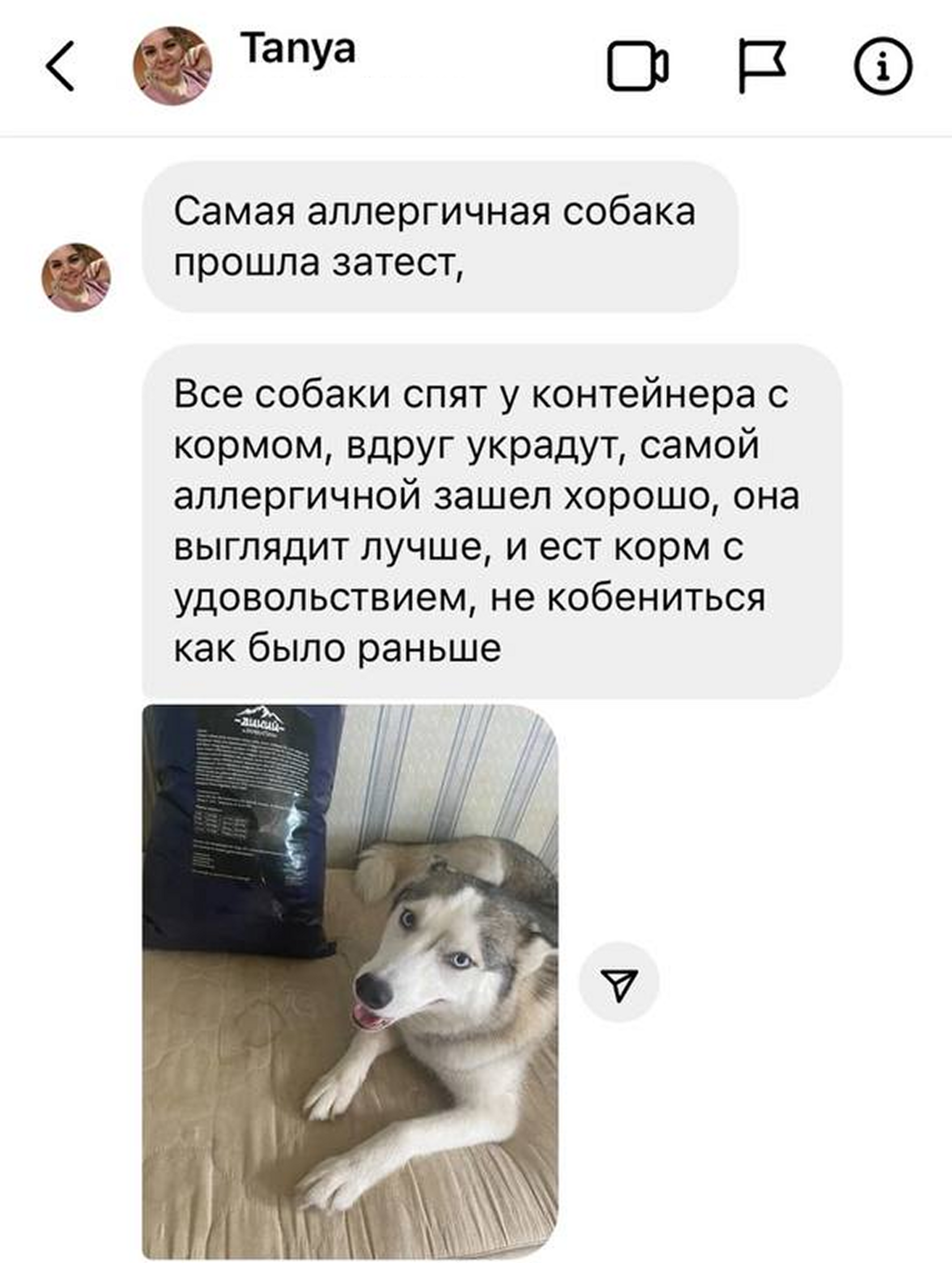Open the Tanya name in chat header
The width and height of the screenshot is (952, 1263).
(x=298, y=49)
